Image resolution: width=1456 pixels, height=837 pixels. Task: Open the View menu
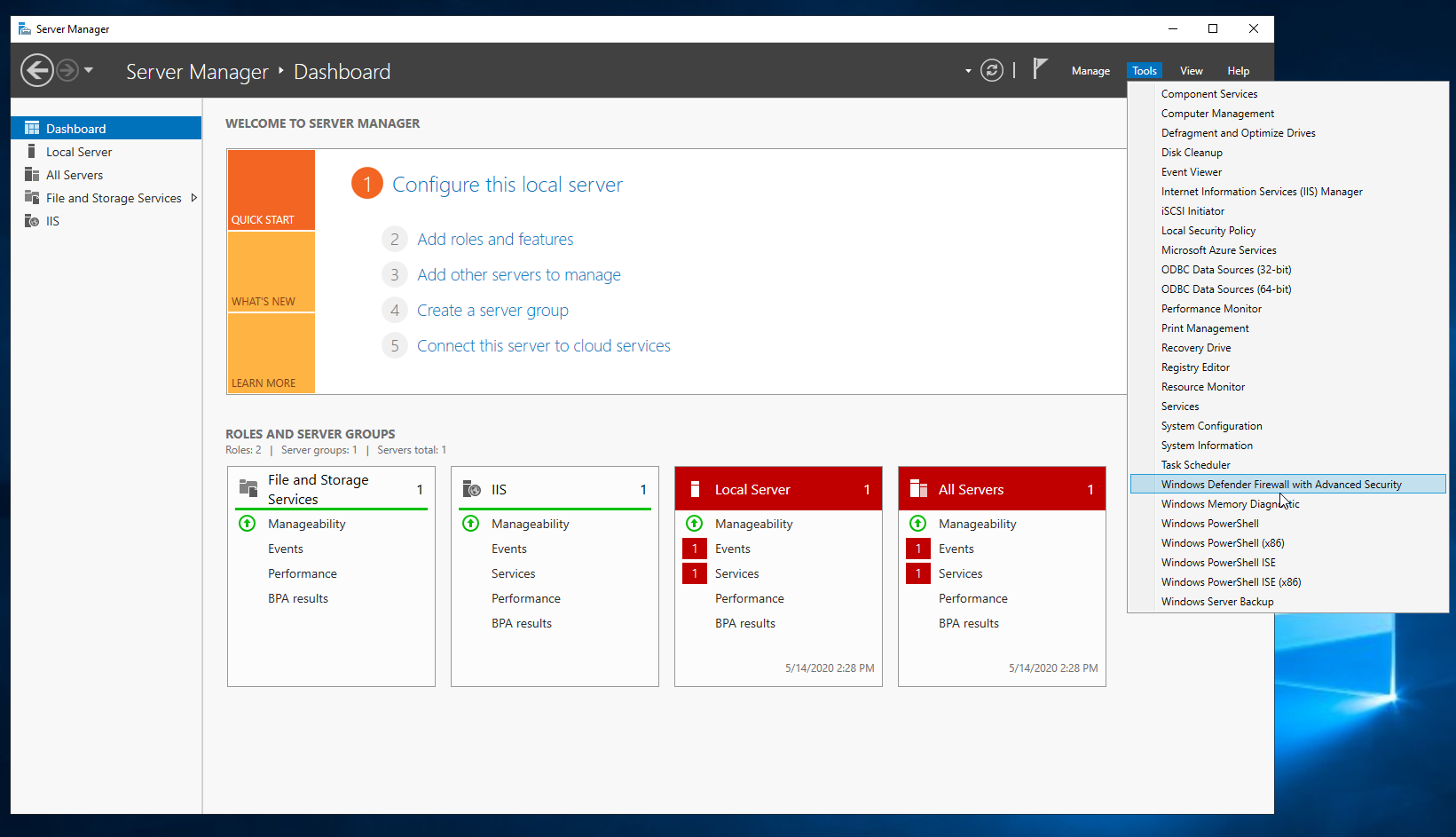1191,70
